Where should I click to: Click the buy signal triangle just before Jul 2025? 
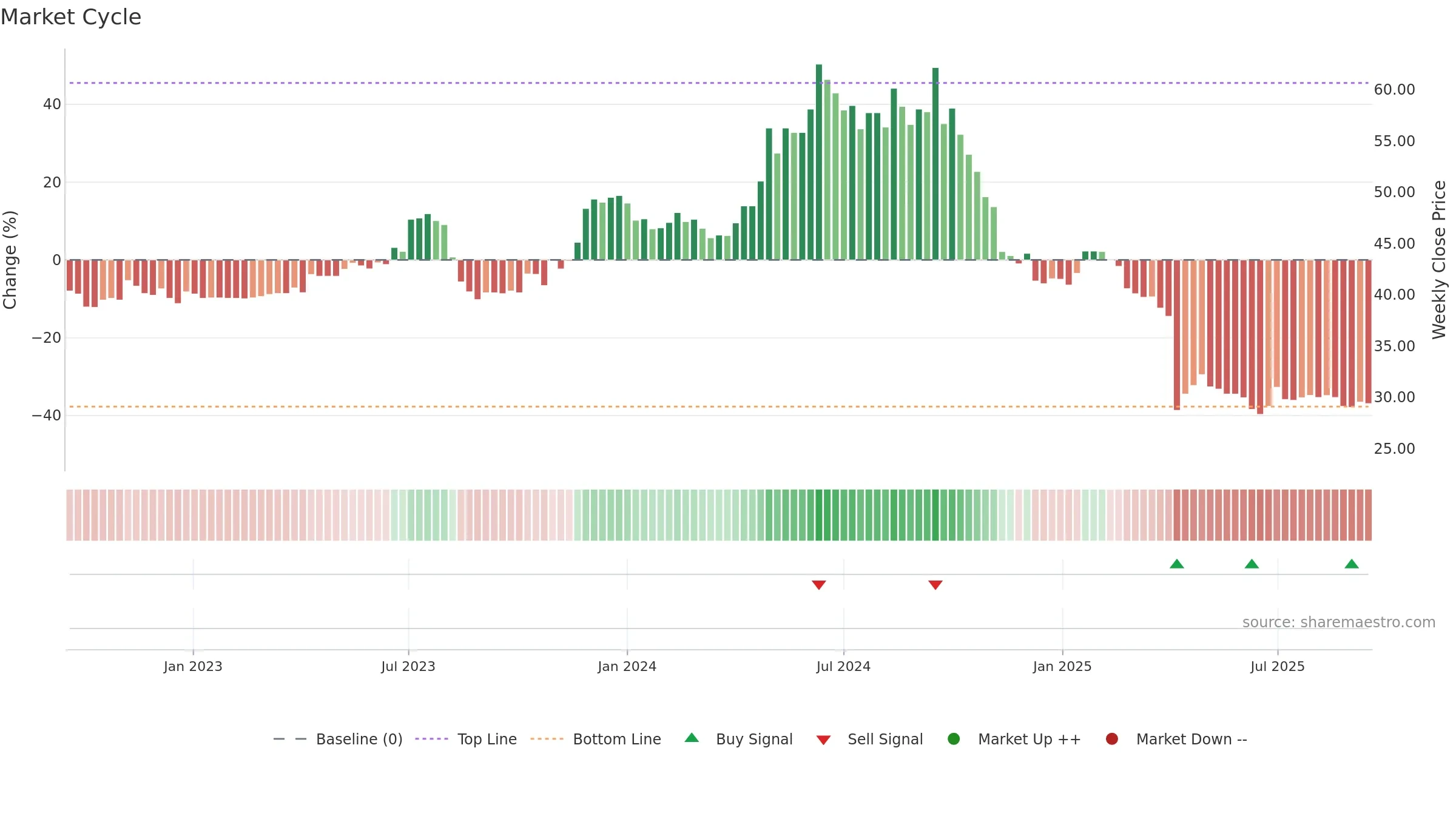pyautogui.click(x=1252, y=564)
